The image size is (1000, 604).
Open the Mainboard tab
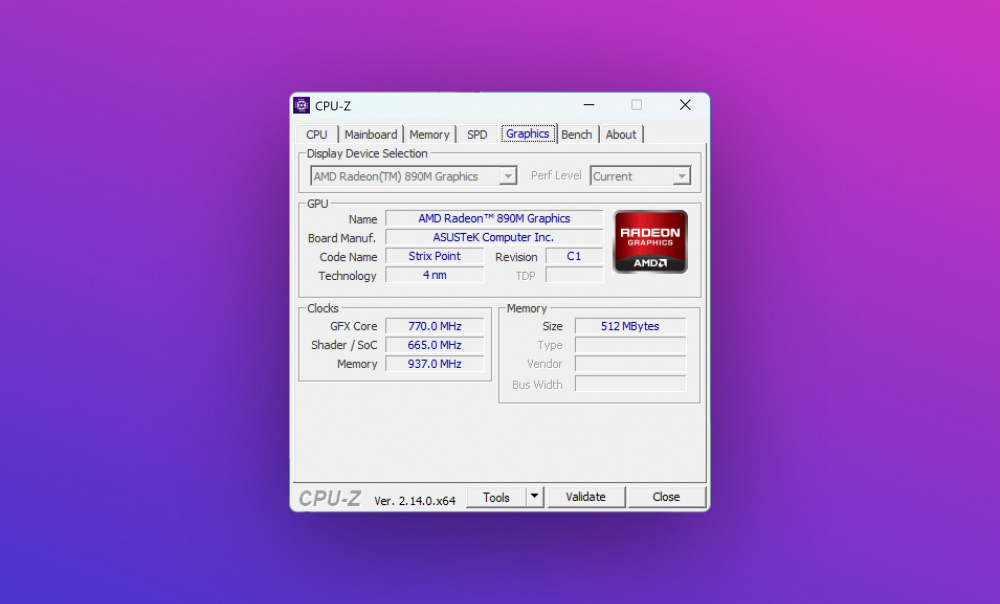coord(371,135)
